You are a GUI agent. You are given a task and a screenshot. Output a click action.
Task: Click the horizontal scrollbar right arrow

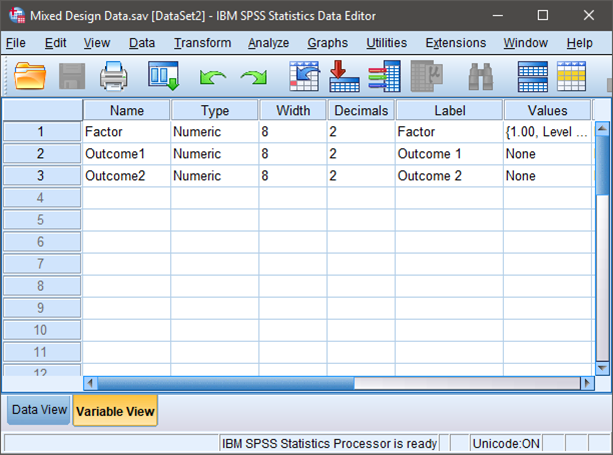pos(587,383)
